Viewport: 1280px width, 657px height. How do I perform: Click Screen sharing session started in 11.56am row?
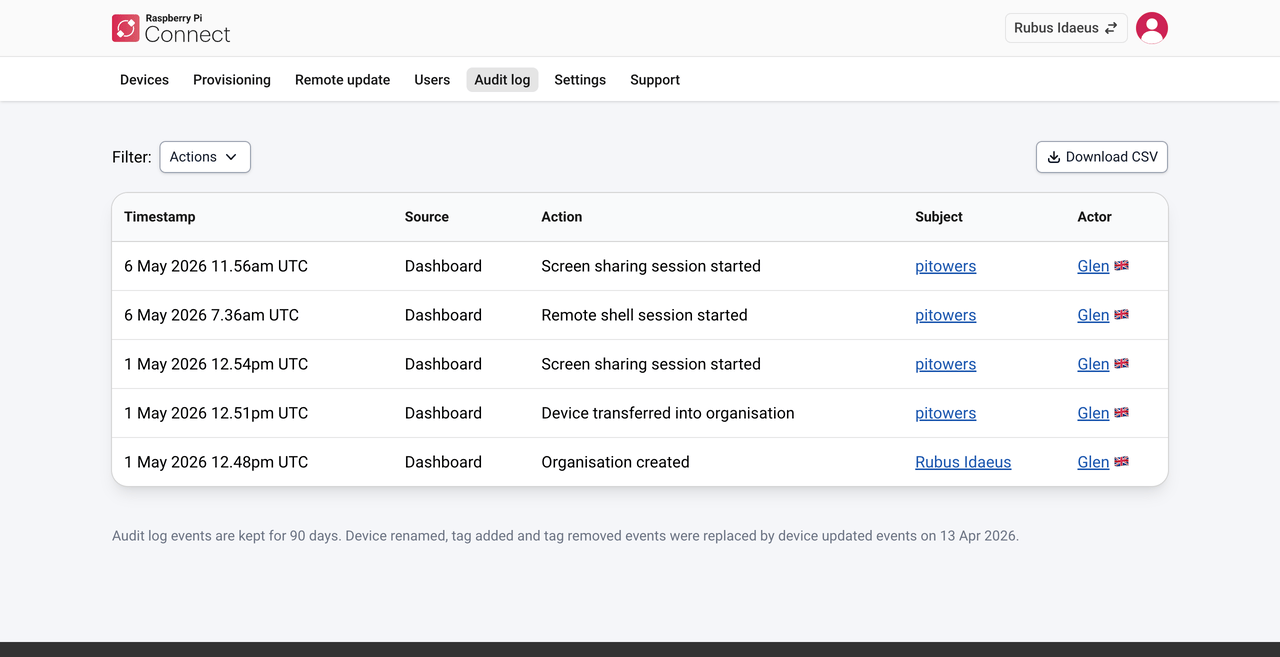651,266
